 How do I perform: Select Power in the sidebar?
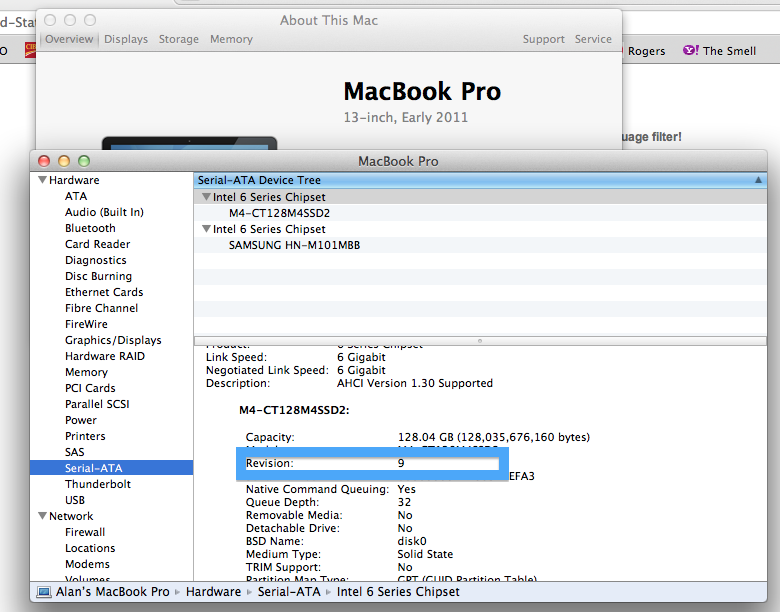point(81,420)
